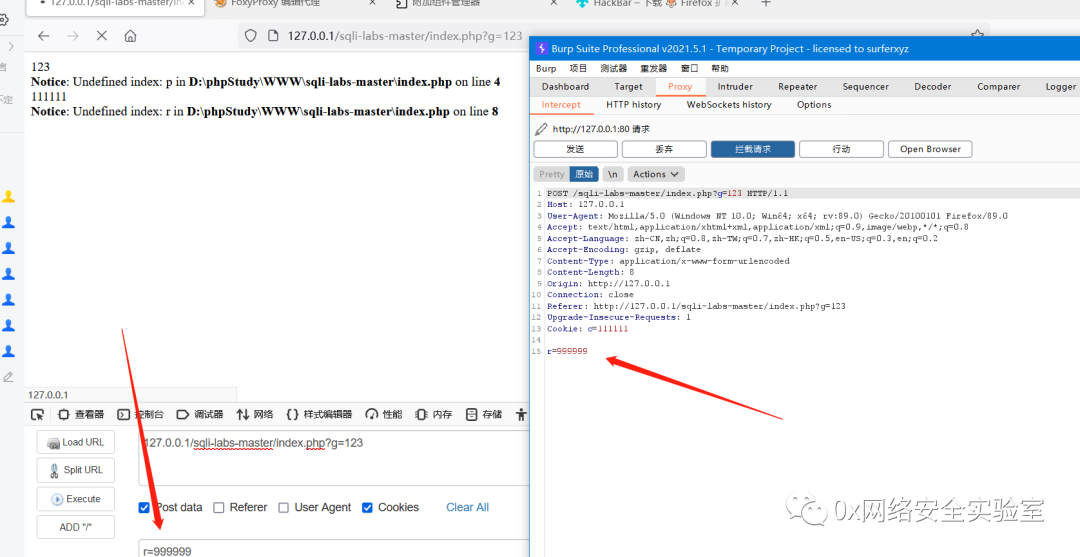Click the Clear All link
Viewport: 1080px width, 557px height.
[x=468, y=507]
